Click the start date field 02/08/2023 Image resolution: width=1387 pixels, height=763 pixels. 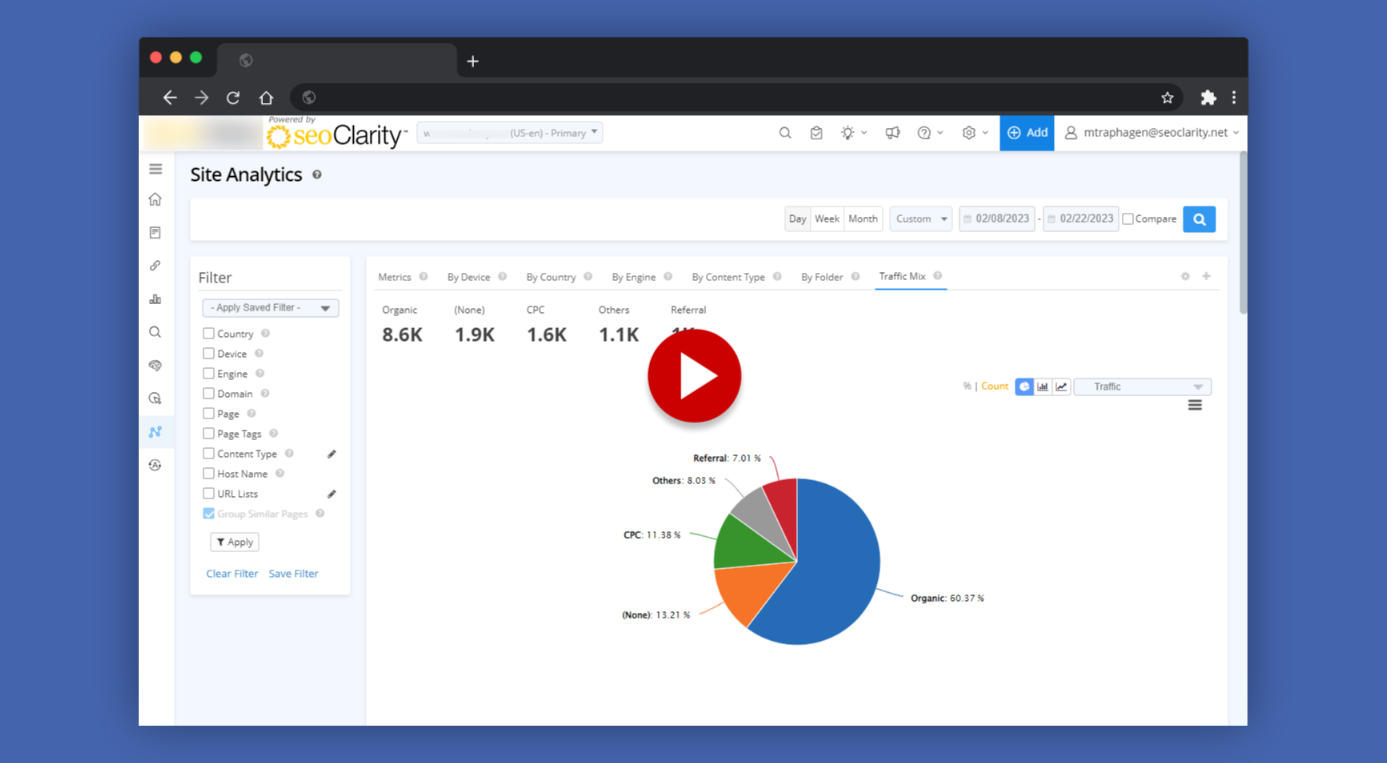(x=997, y=219)
